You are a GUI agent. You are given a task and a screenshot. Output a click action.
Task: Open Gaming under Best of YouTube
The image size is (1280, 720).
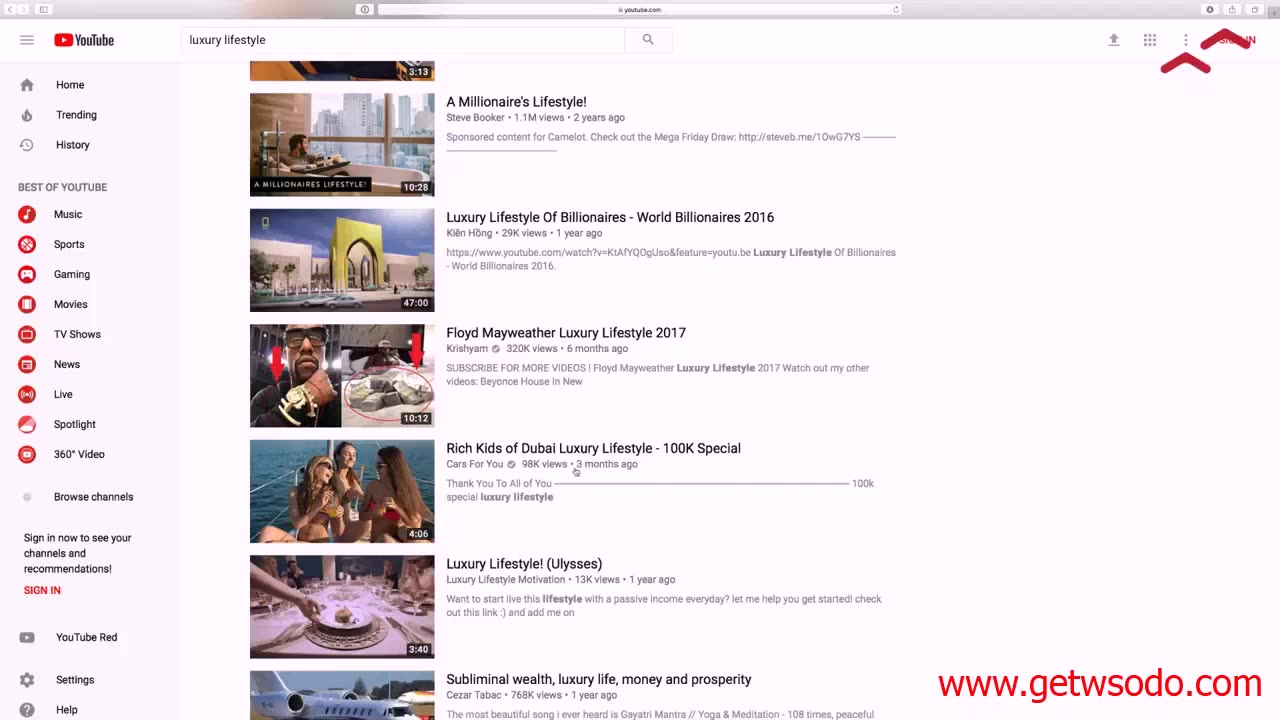pyautogui.click(x=72, y=274)
